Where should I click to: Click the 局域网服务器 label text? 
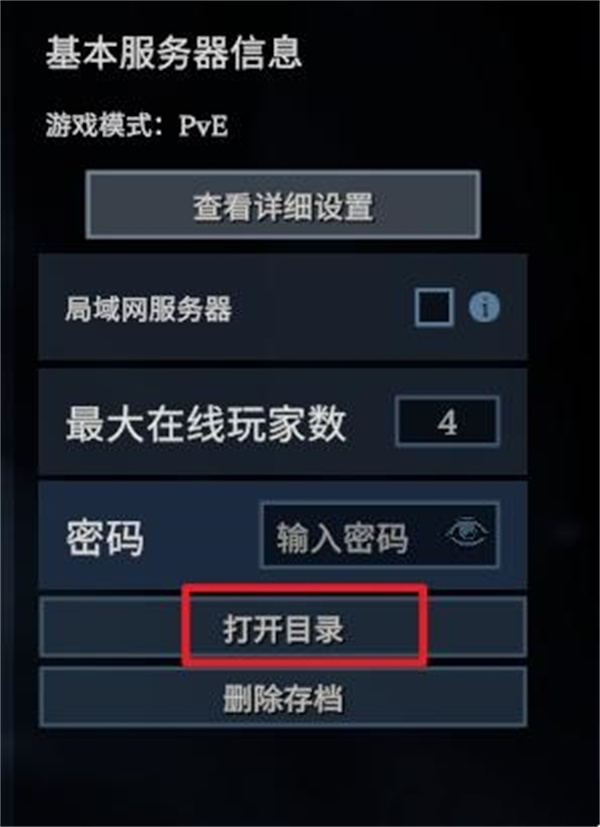tap(148, 309)
